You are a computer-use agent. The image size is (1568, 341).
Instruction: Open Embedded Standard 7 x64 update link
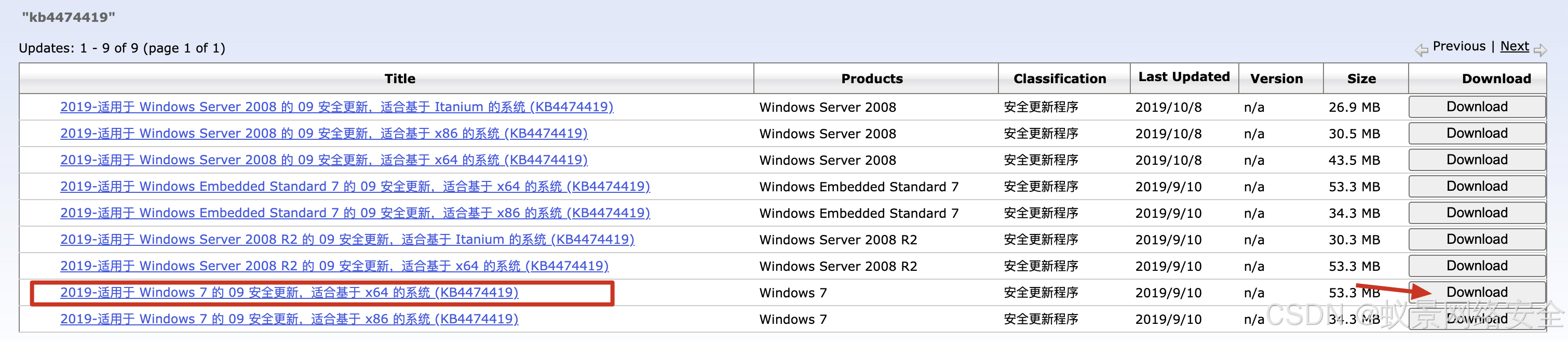tap(355, 186)
